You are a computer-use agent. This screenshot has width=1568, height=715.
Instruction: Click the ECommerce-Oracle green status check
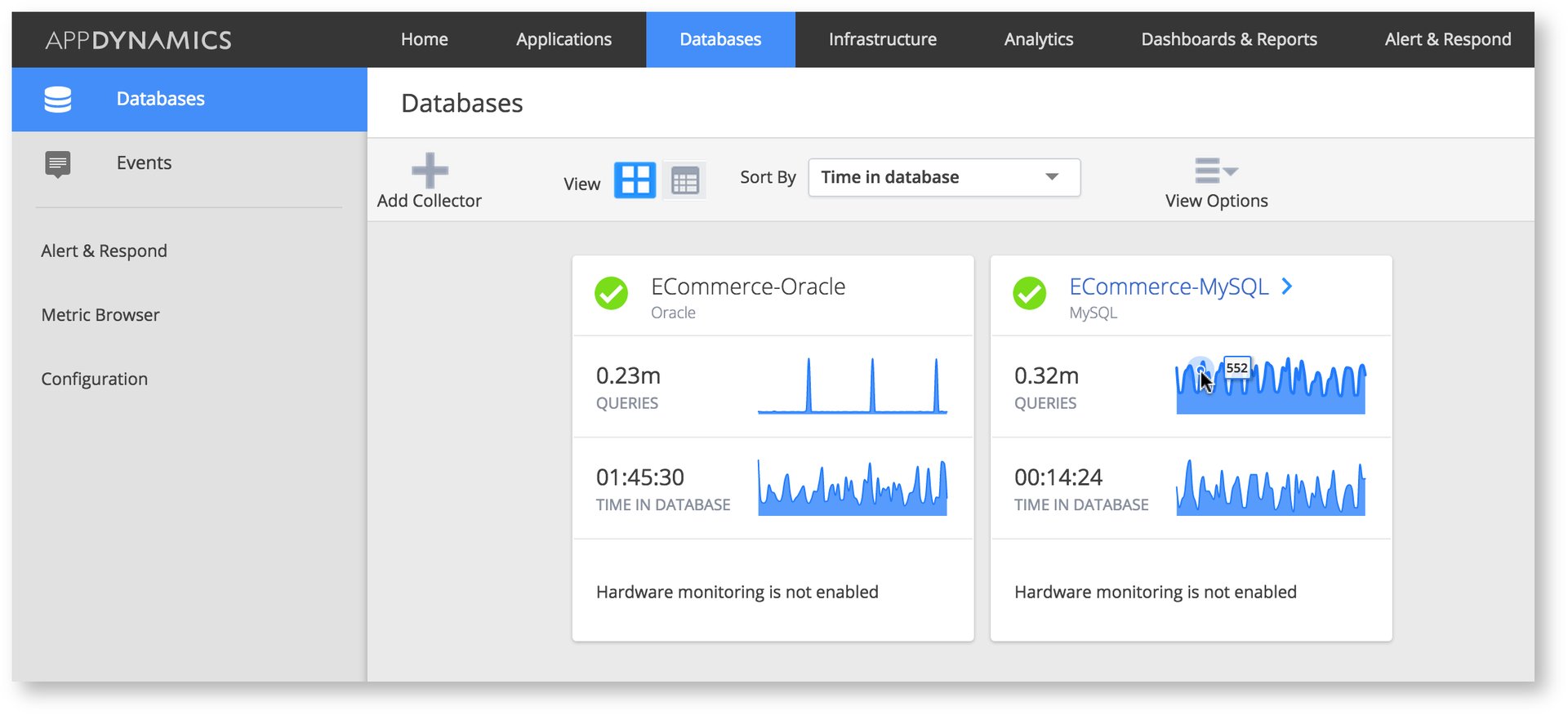coord(611,294)
